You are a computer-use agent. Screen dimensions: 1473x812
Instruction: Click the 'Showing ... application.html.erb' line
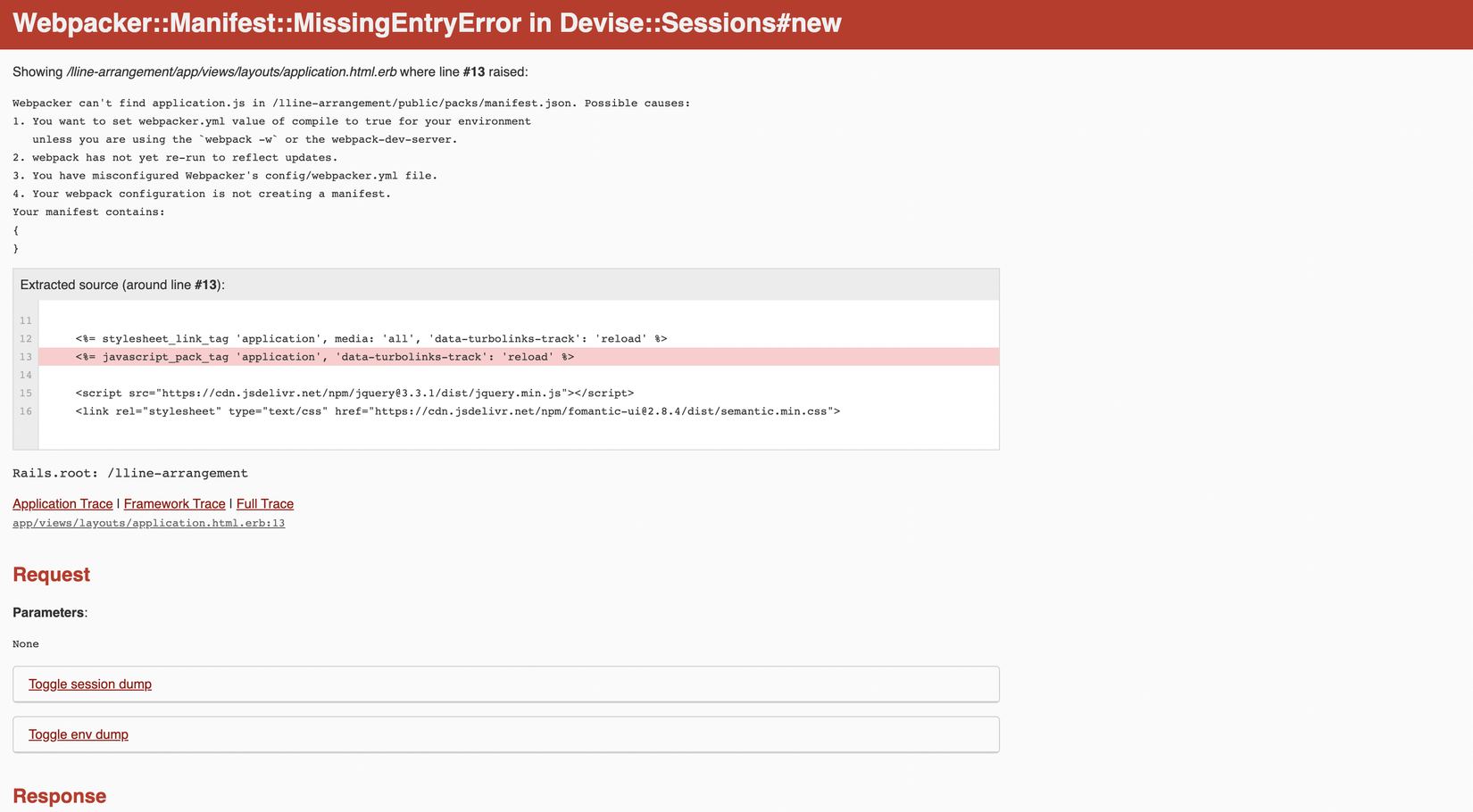coord(270,72)
